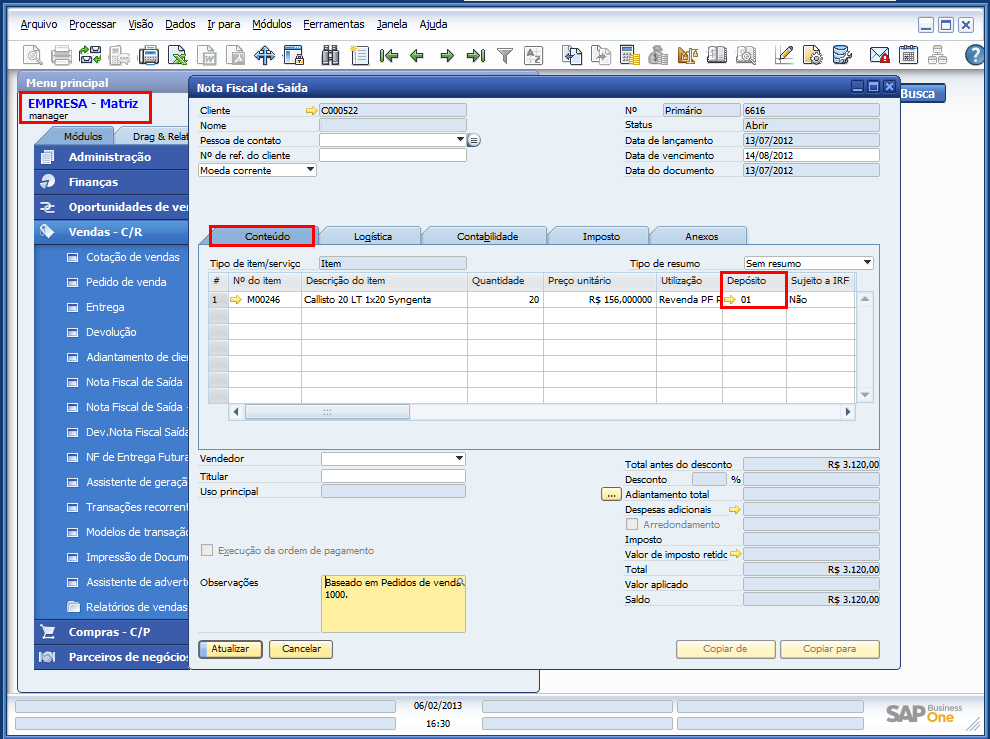Click the Copiar para button
This screenshot has width=990, height=739.
coord(830,649)
